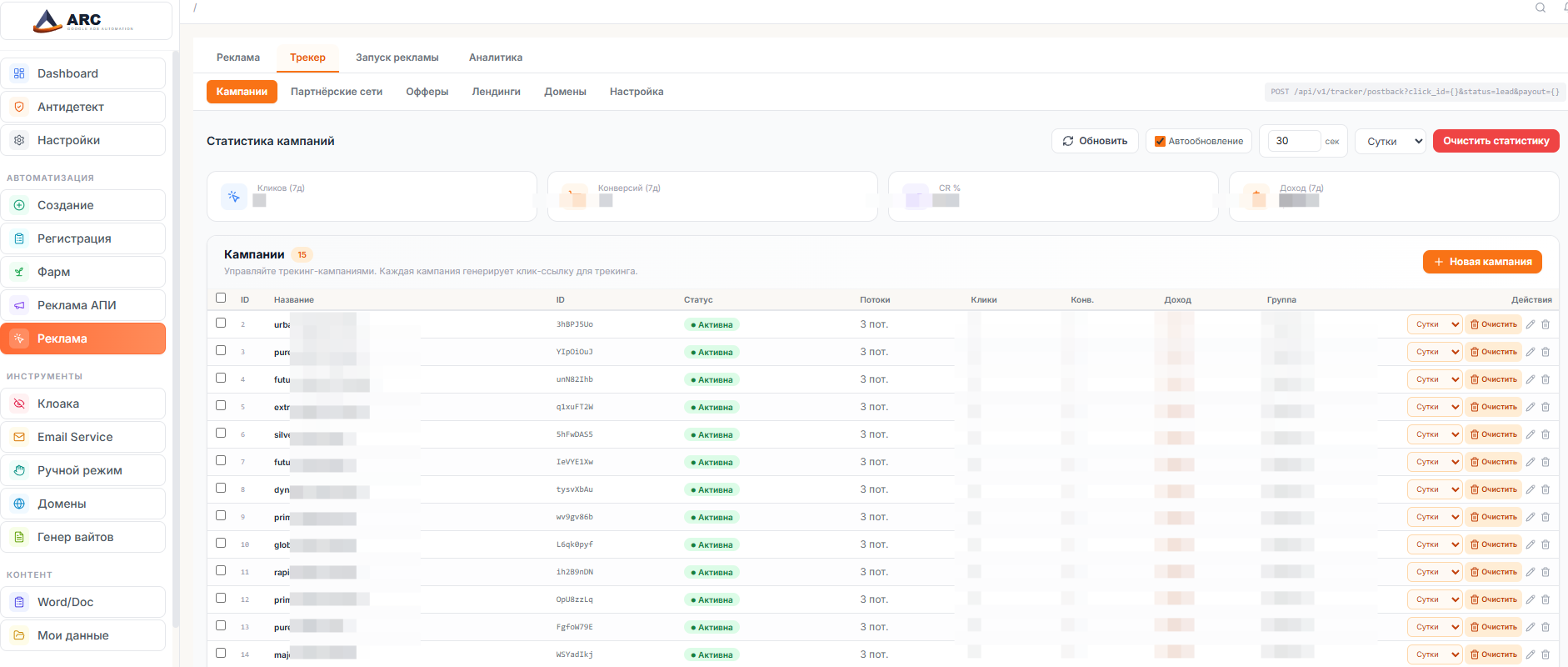Switch to the Аналитика tab

(495, 58)
